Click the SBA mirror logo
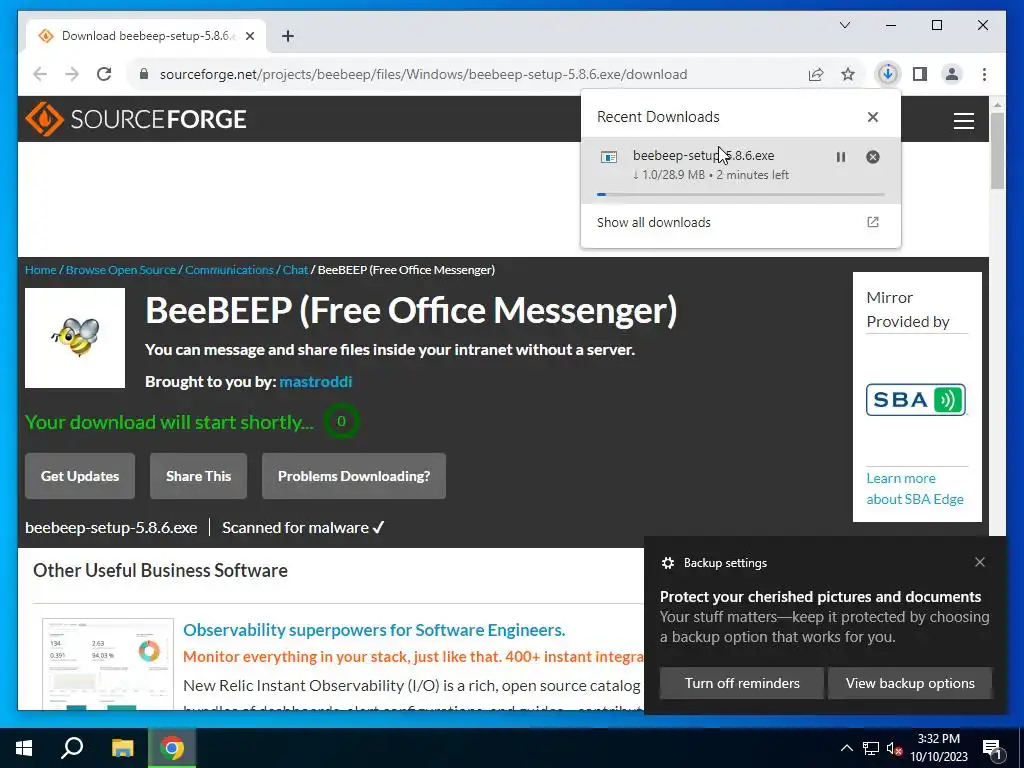1024x768 pixels. click(x=916, y=400)
